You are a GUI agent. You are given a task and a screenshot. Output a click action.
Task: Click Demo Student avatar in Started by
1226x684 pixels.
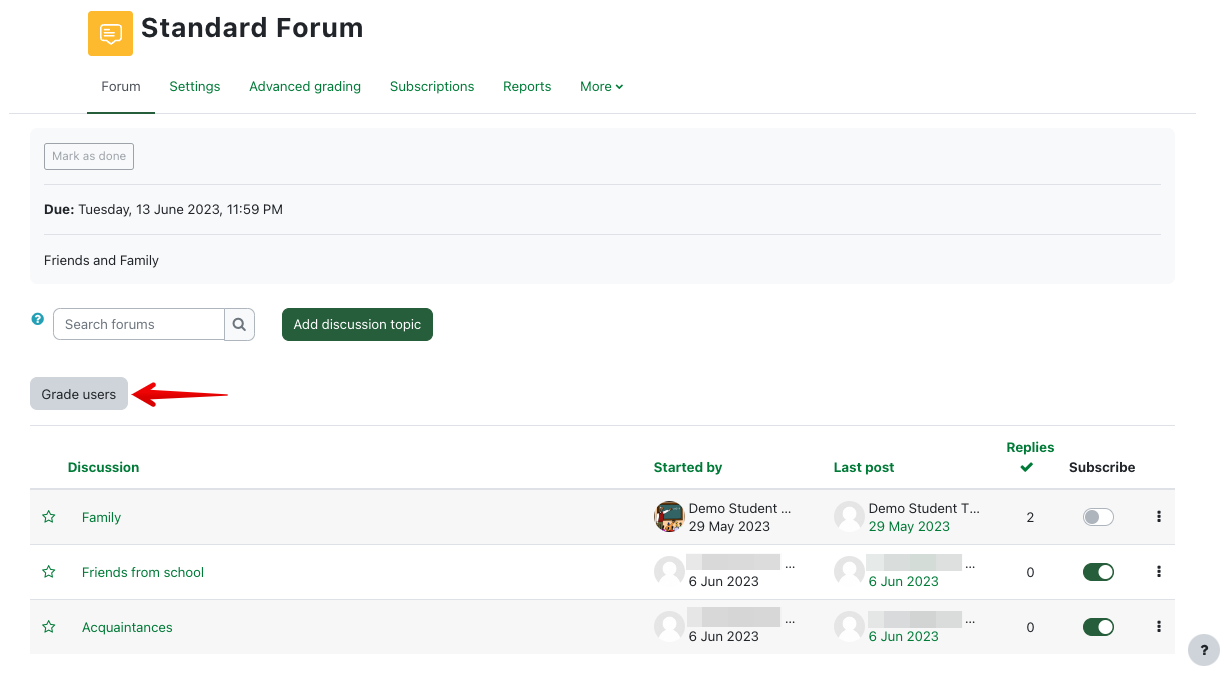coord(669,517)
